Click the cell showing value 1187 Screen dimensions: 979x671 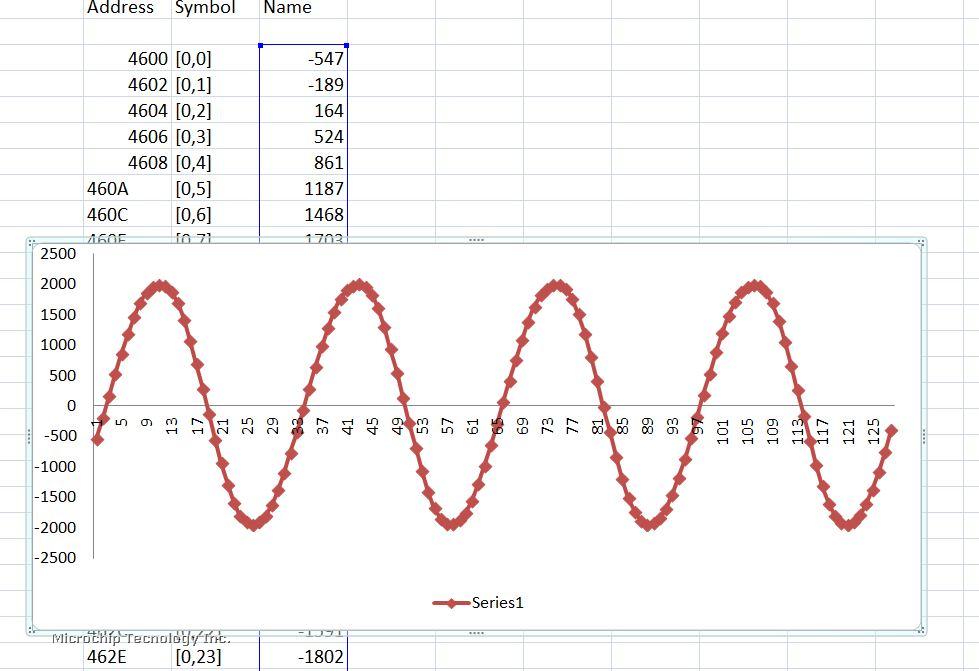coord(304,189)
